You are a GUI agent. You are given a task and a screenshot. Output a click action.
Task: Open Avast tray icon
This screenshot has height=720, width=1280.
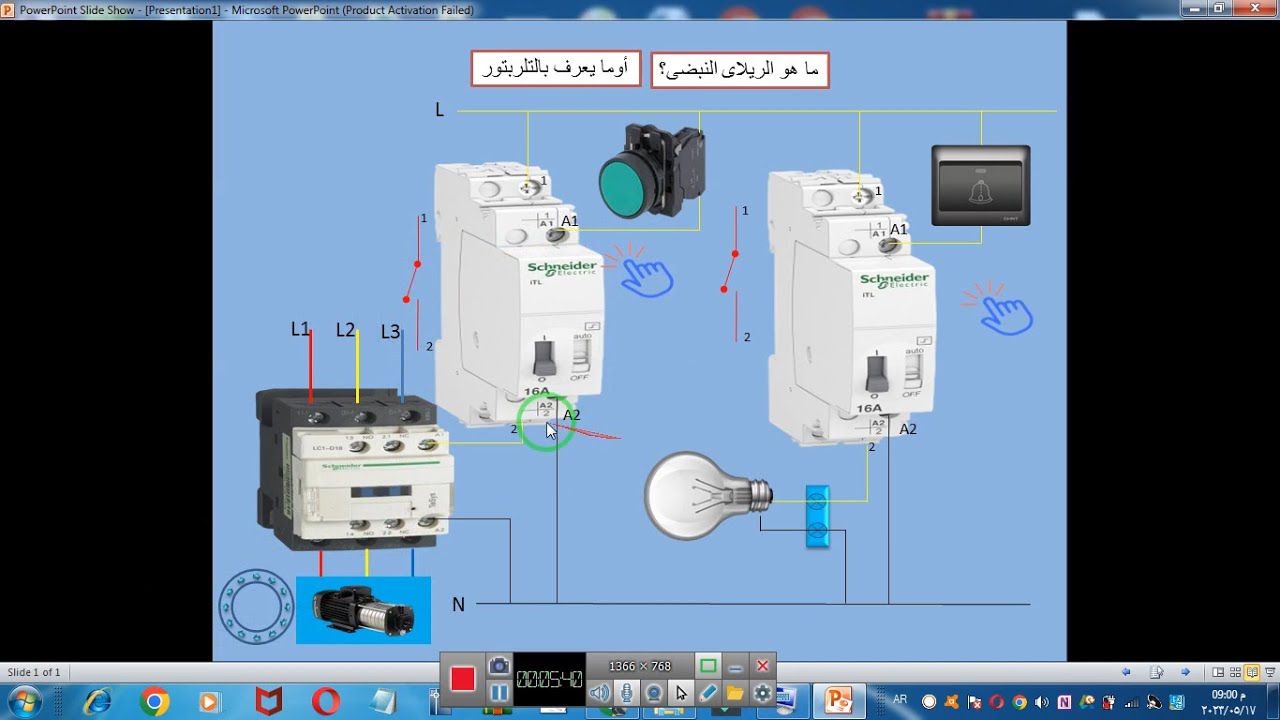(x=951, y=702)
